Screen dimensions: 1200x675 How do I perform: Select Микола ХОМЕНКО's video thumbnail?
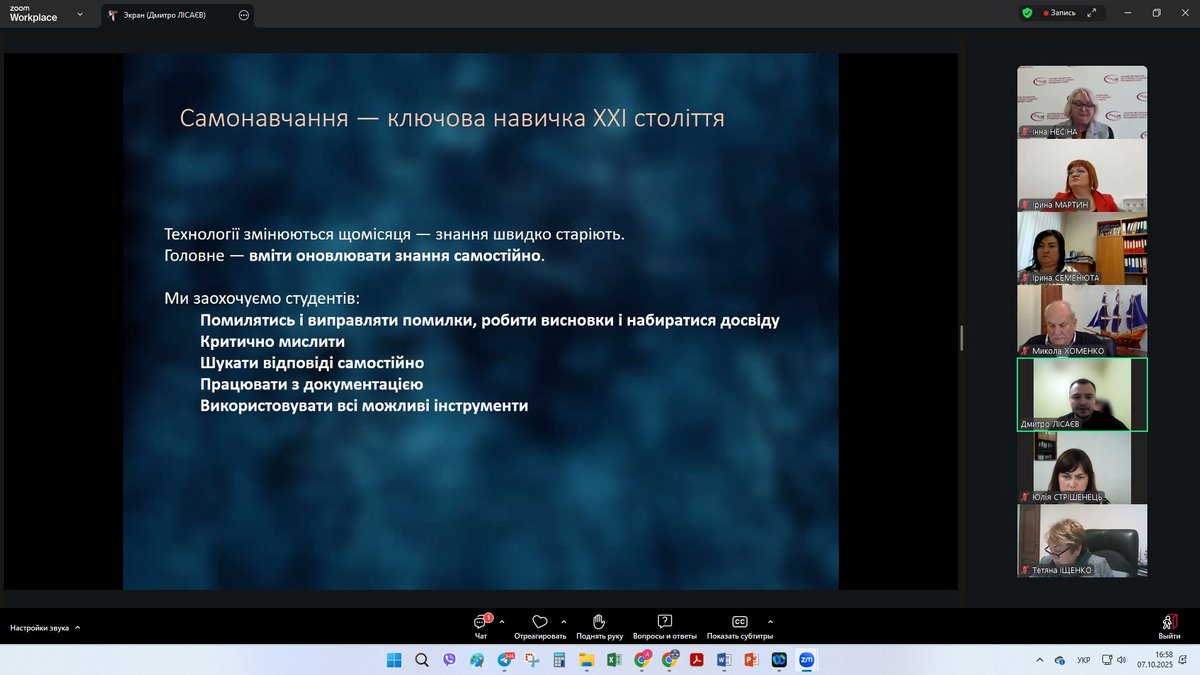[1082, 321]
